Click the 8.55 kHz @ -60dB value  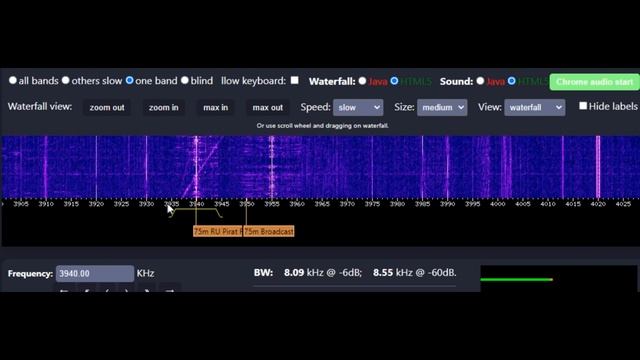coord(414,273)
